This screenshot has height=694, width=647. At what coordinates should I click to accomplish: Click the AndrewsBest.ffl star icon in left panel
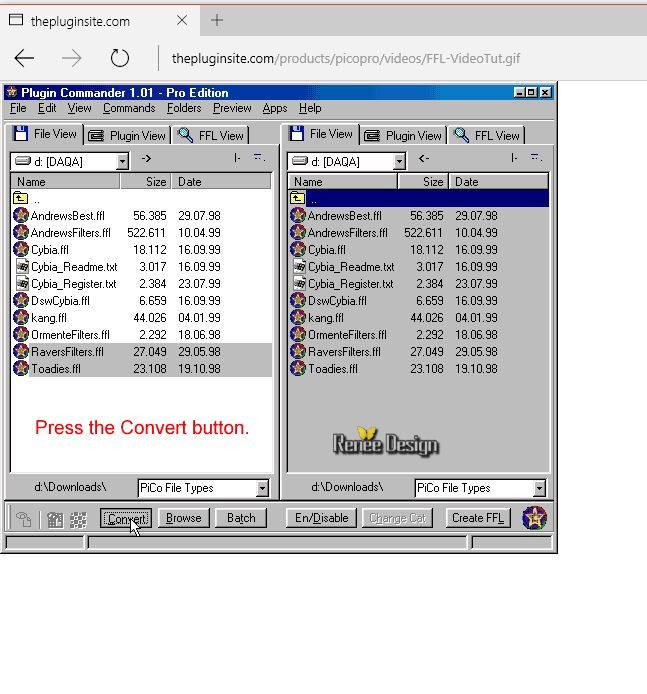click(x=21, y=215)
